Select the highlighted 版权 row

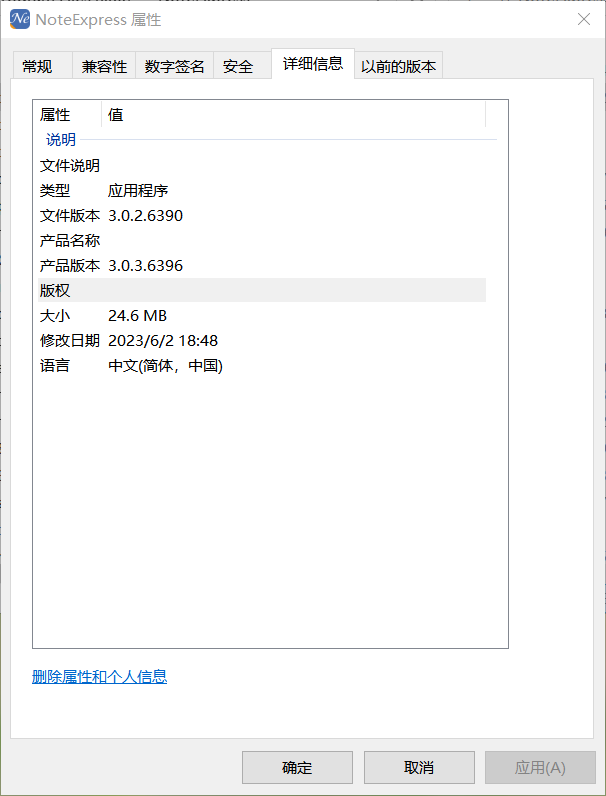[262, 290]
